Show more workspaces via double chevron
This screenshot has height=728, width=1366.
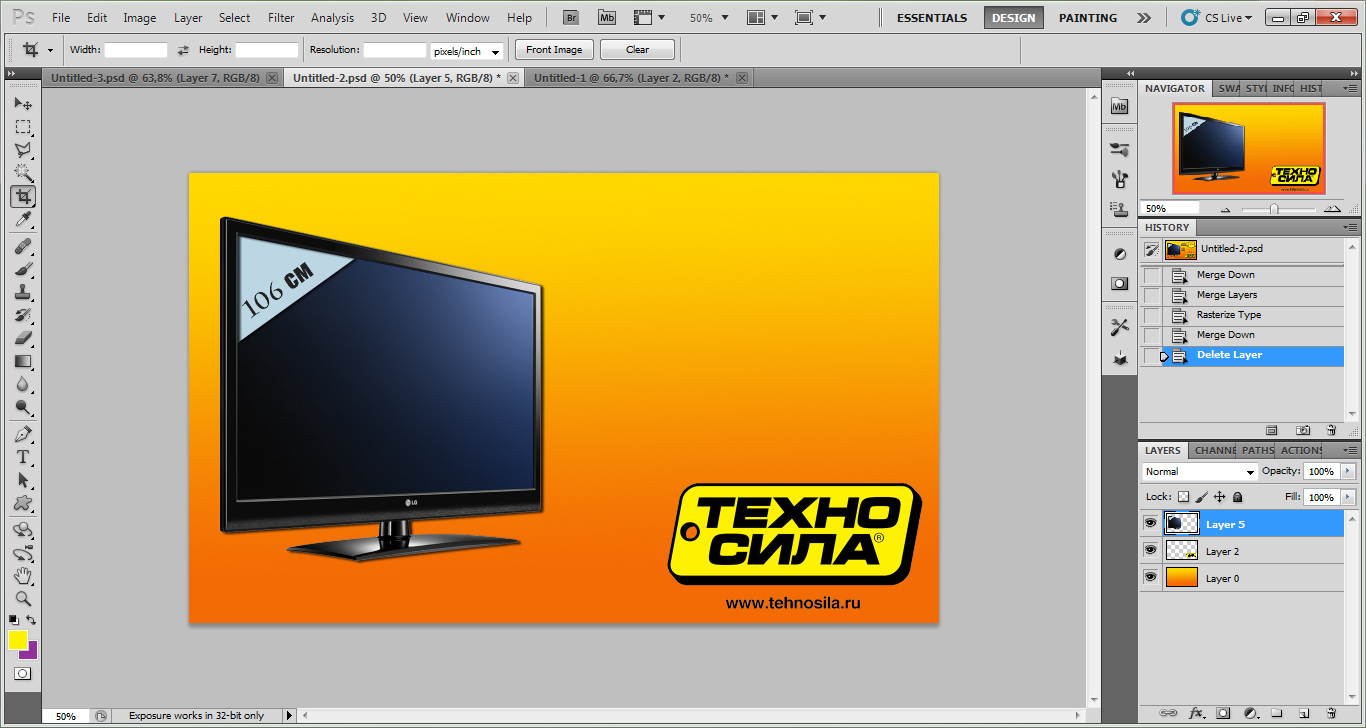[x=1144, y=18]
